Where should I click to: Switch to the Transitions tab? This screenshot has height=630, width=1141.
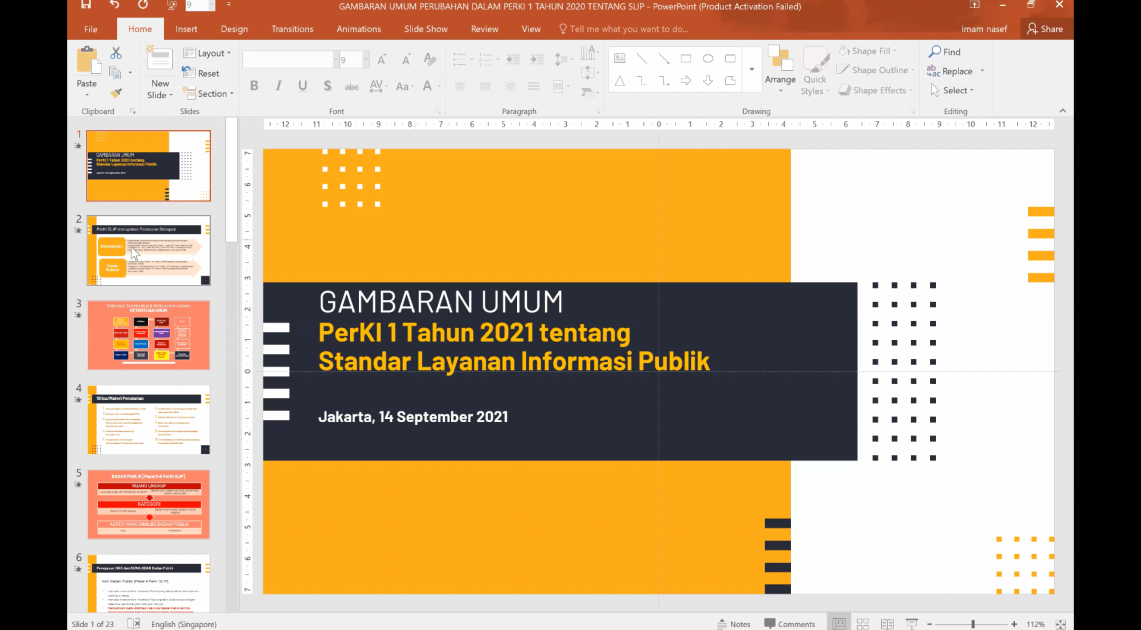292,29
